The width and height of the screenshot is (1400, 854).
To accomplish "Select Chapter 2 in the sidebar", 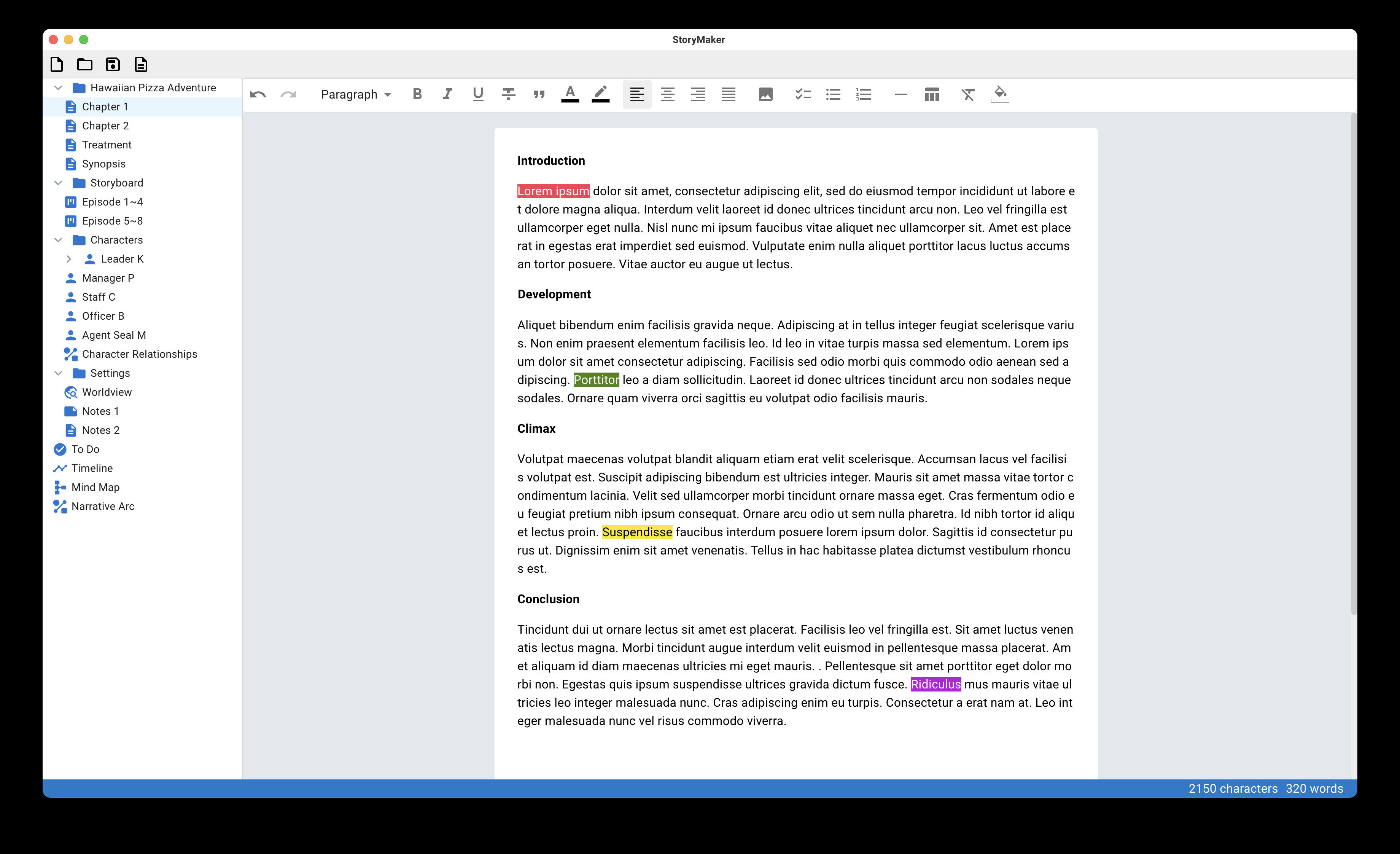I will [105, 126].
